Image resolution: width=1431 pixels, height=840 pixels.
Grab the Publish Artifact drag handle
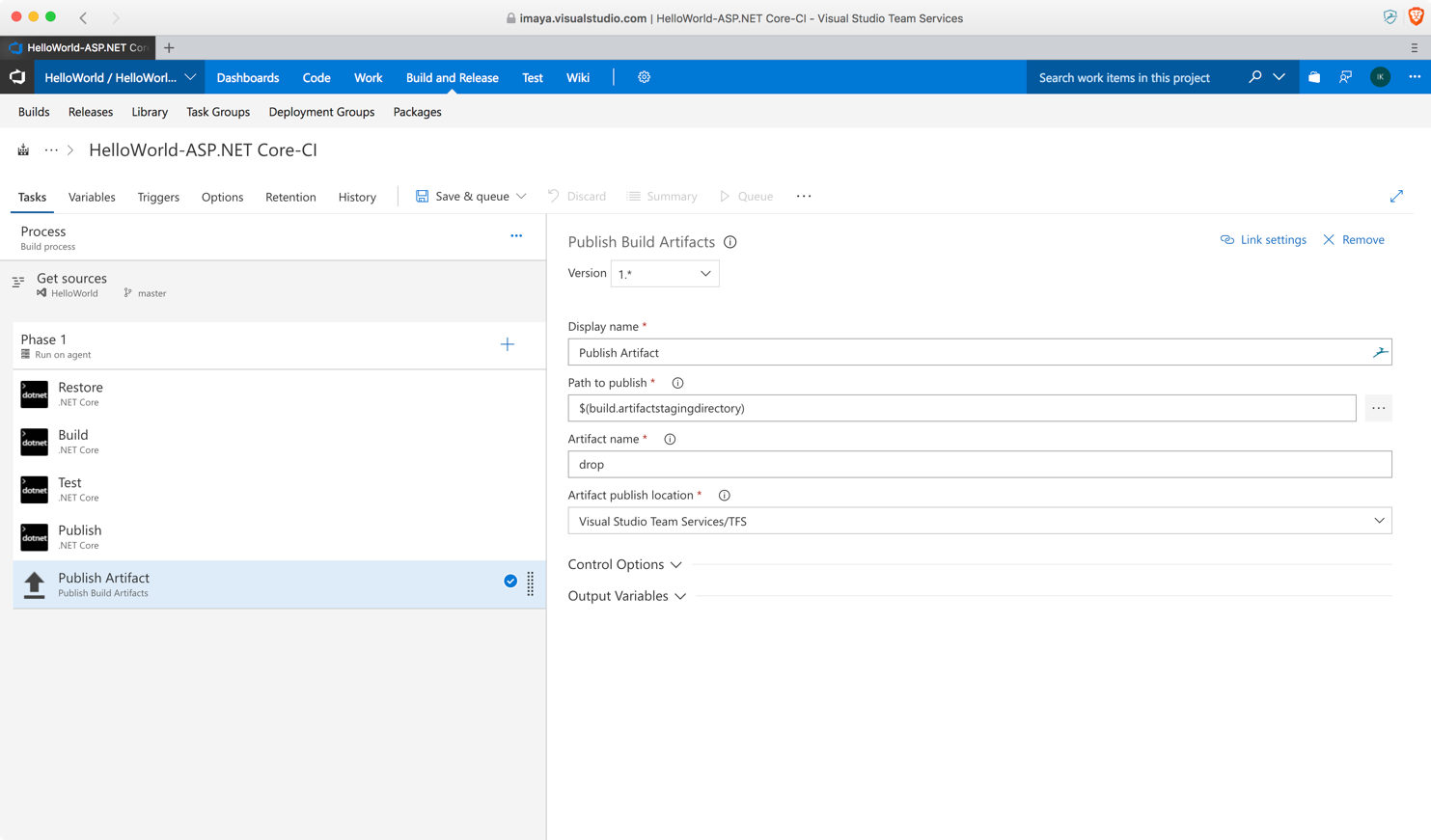[x=531, y=583]
